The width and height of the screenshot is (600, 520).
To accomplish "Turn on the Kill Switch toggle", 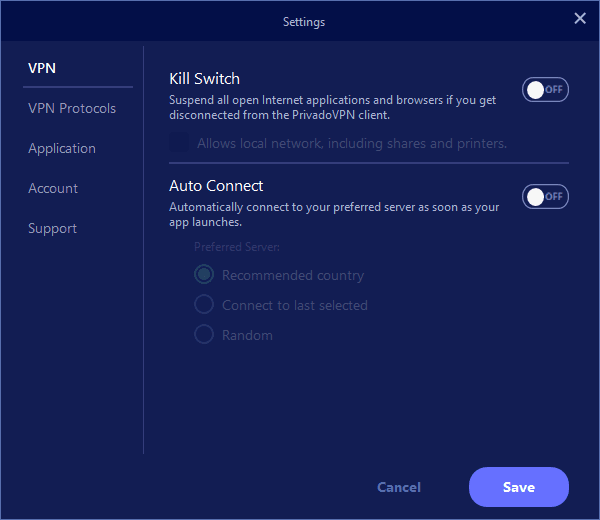I will [545, 90].
